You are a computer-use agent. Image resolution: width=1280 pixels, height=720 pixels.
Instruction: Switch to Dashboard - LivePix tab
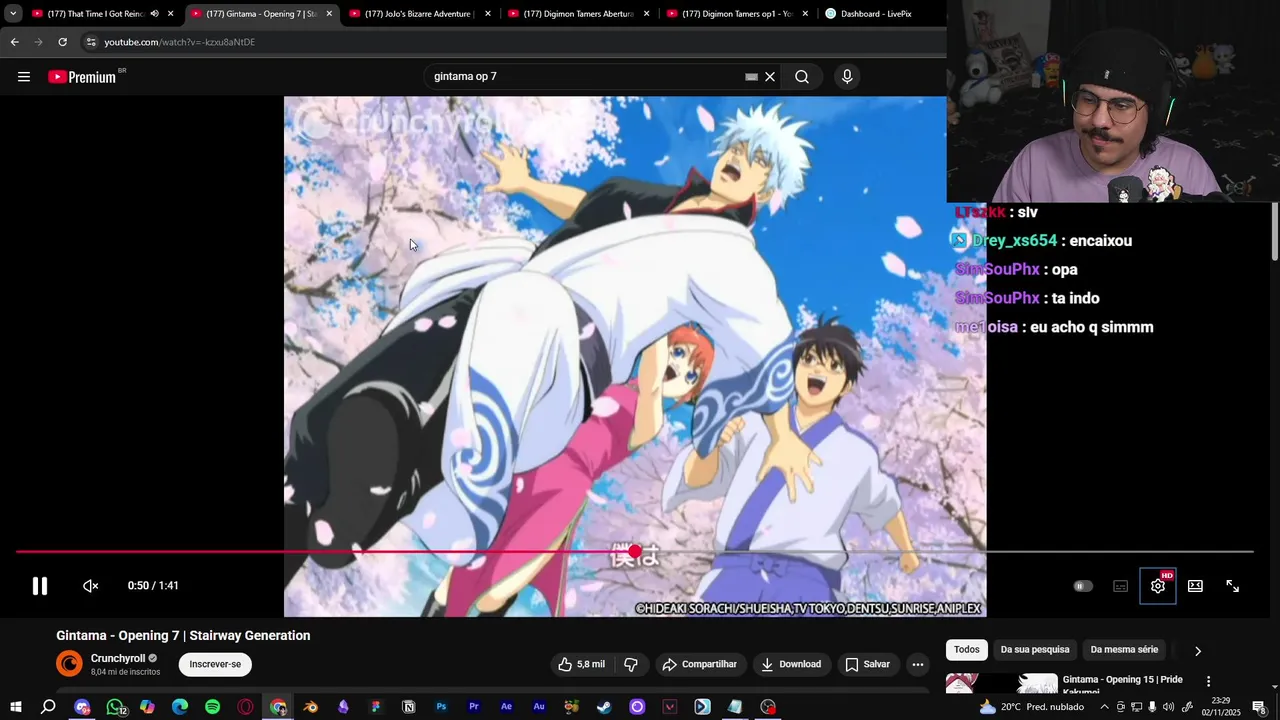(876, 14)
